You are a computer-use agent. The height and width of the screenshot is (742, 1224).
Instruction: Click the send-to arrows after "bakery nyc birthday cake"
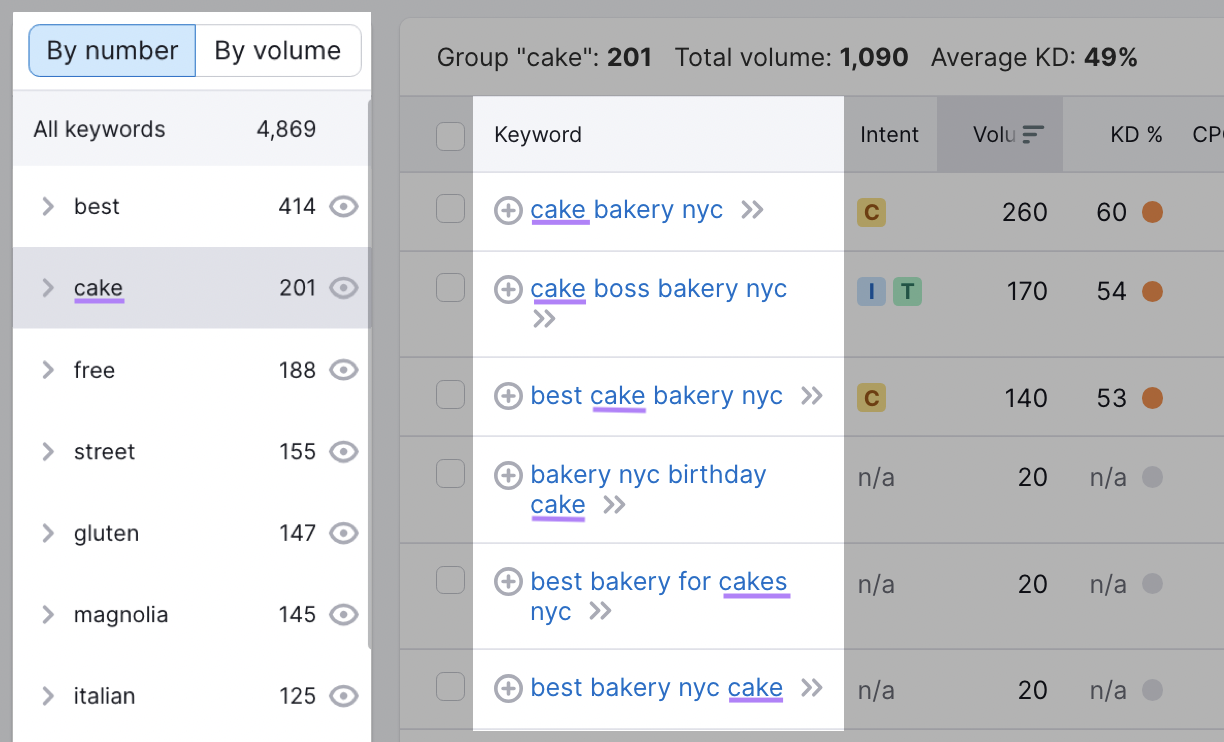click(614, 505)
